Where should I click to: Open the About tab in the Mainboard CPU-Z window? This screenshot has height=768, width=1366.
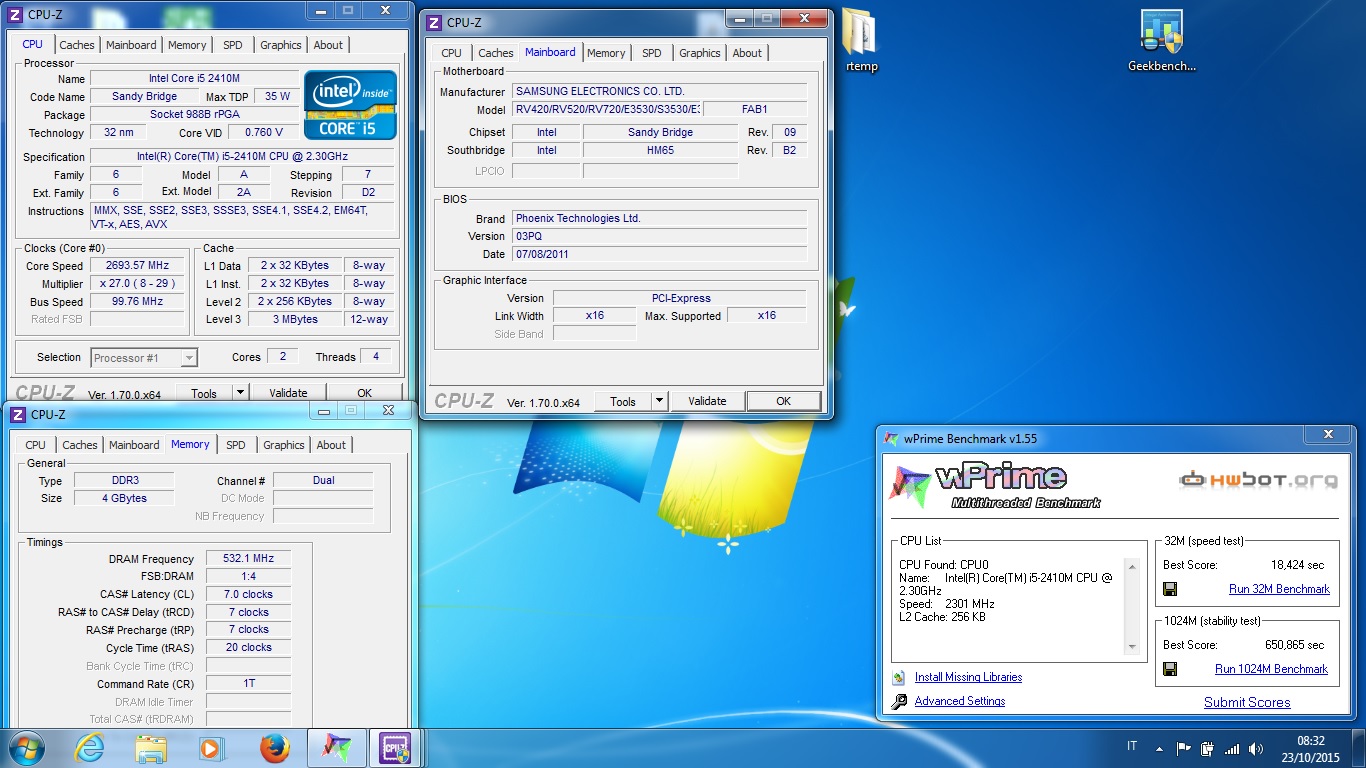point(747,53)
